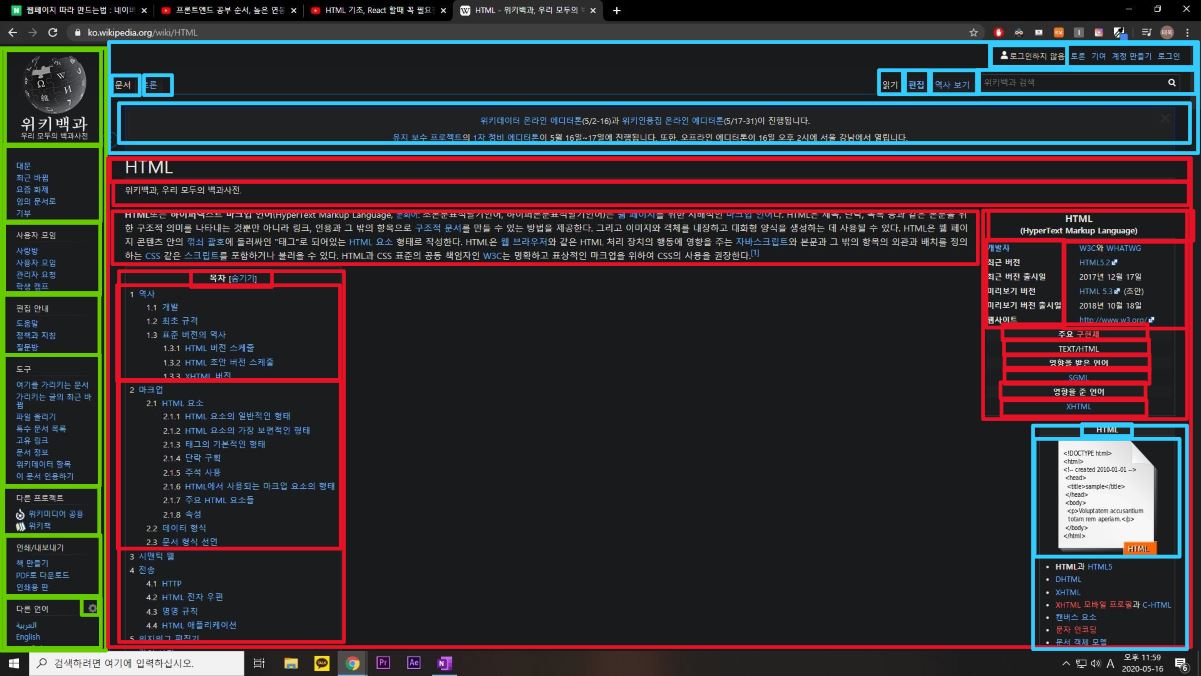1201x676 pixels.
Task: Click the 자바스크립트 link in the intro
Action: (x=762, y=242)
